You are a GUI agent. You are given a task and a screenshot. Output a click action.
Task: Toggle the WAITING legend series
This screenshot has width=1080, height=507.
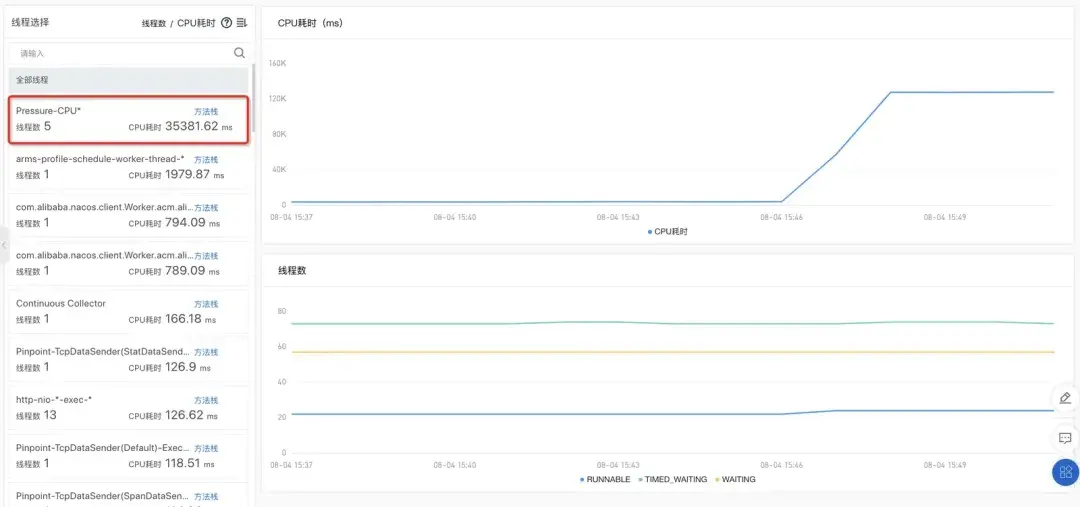pyautogui.click(x=735, y=480)
